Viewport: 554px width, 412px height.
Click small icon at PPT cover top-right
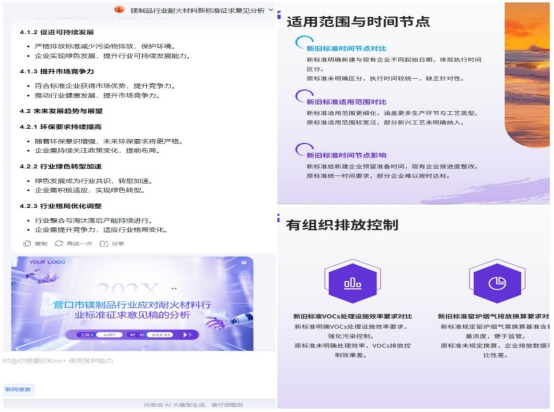click(x=244, y=263)
